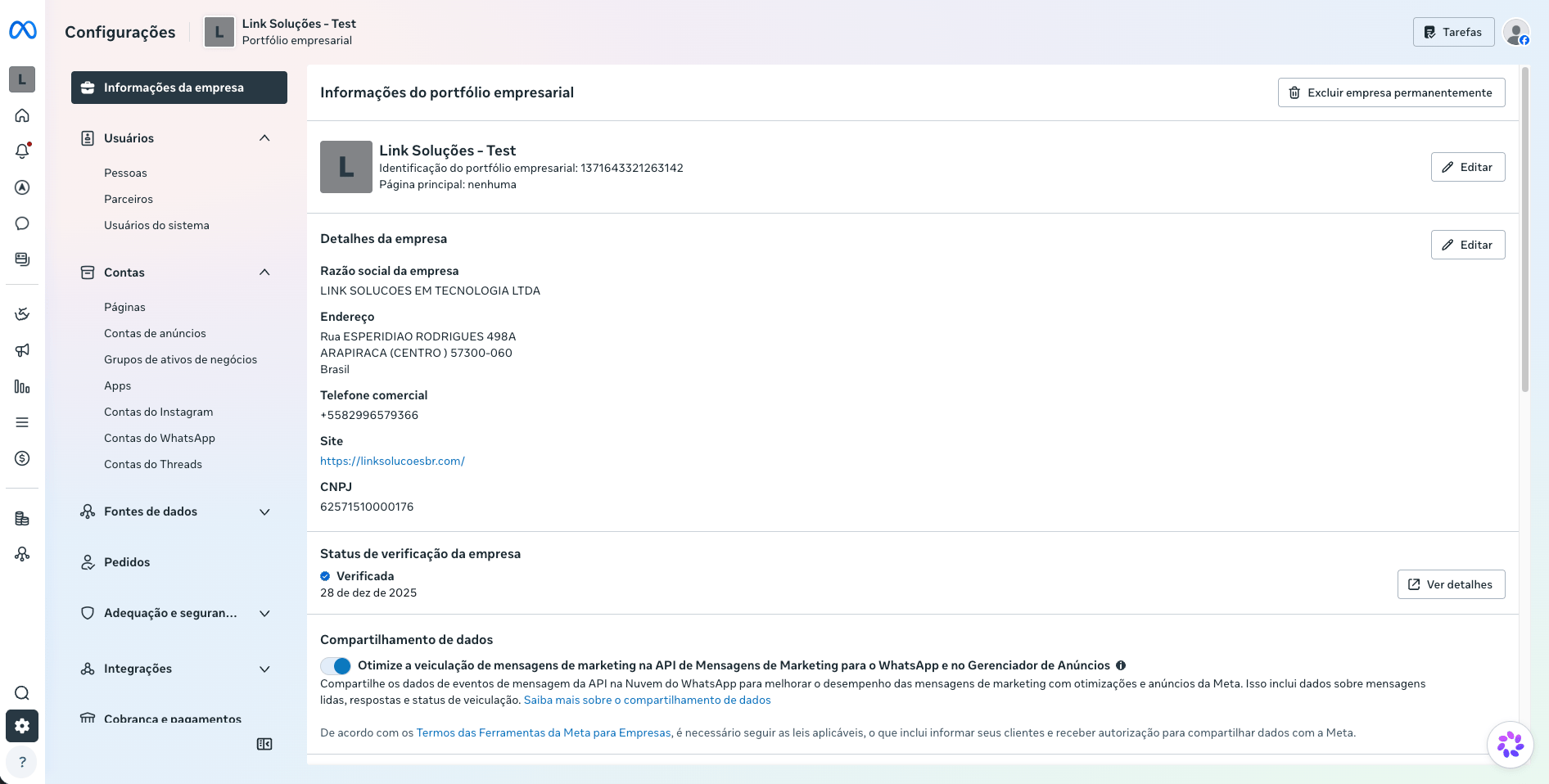Open the dollar billing icon

click(x=22, y=458)
